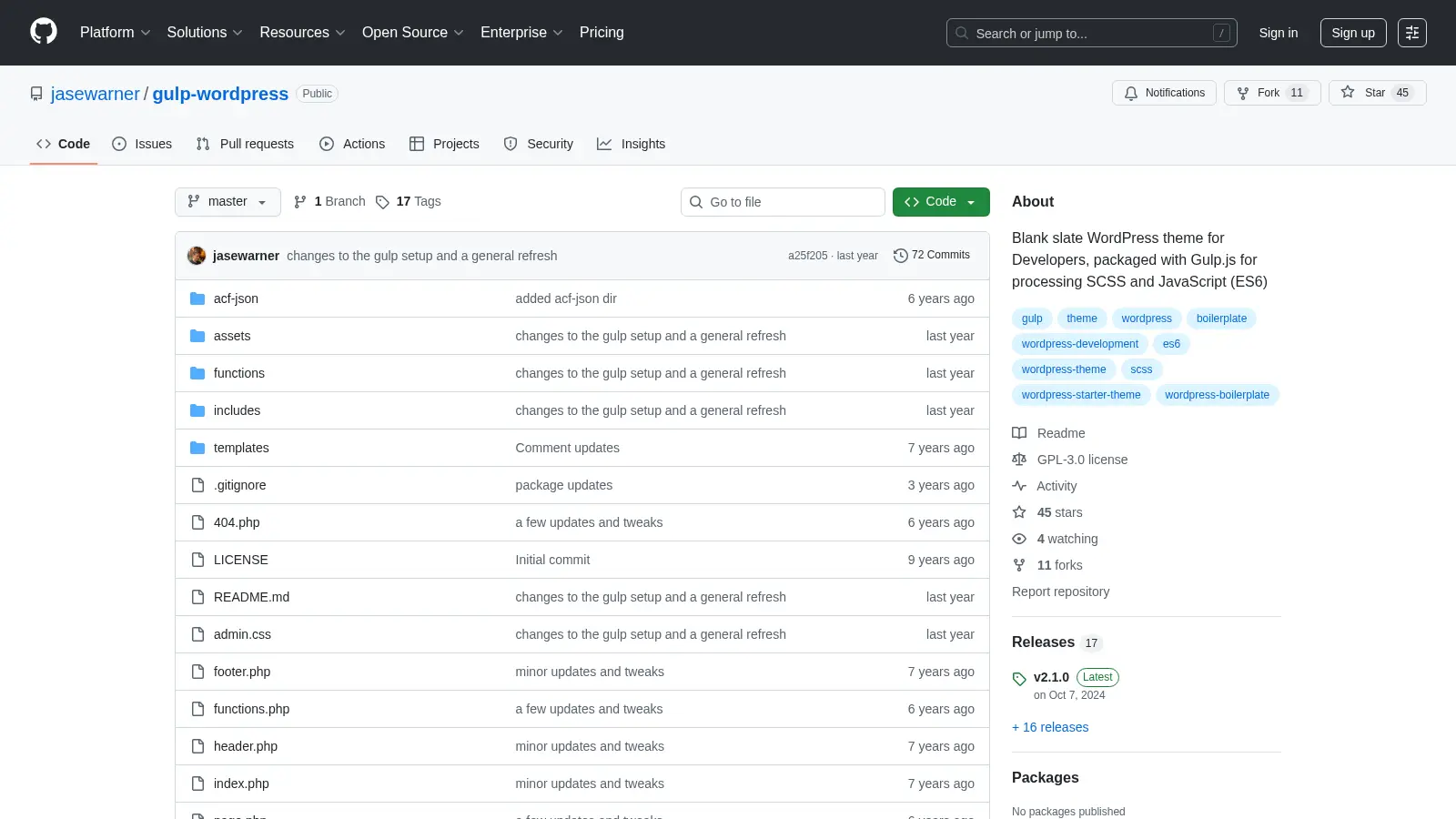Click the tag icon next to v2.1.0

pyautogui.click(x=1019, y=679)
